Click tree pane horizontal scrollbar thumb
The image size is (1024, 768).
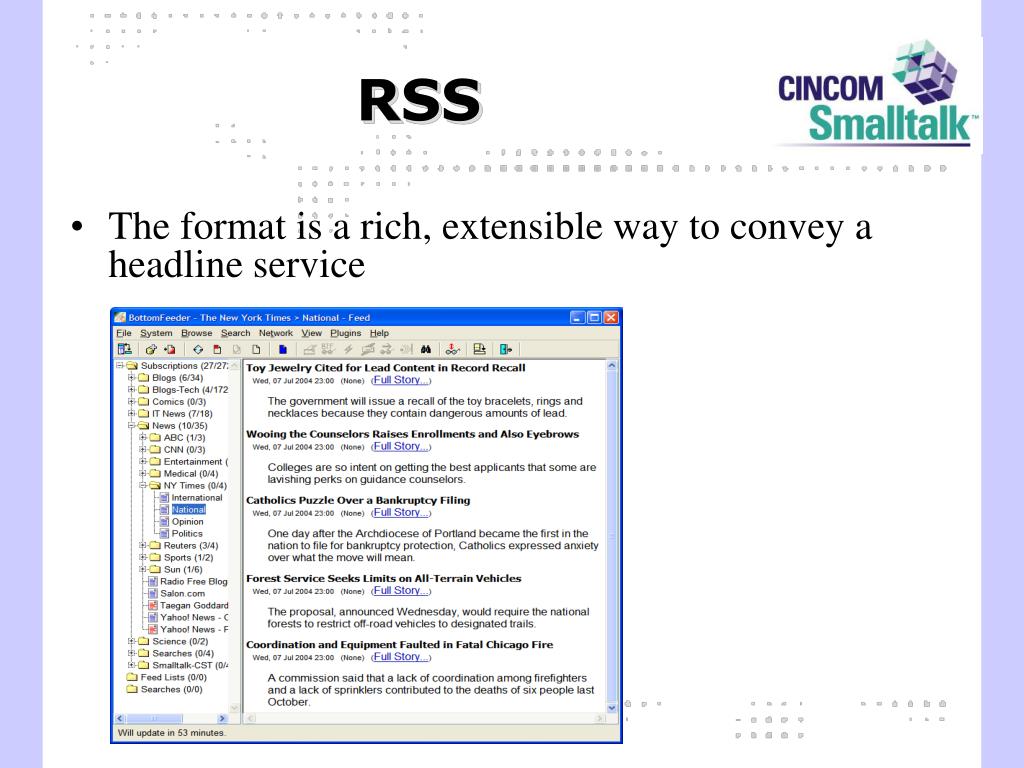154,718
